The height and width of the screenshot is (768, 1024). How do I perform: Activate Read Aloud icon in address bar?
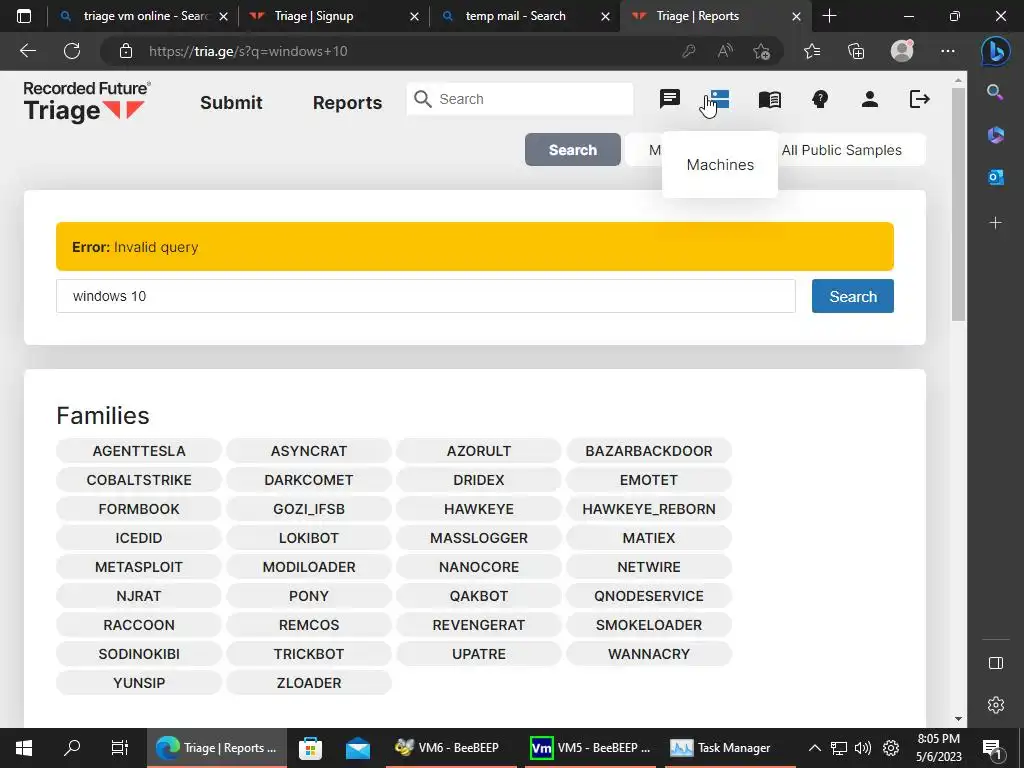(725, 51)
